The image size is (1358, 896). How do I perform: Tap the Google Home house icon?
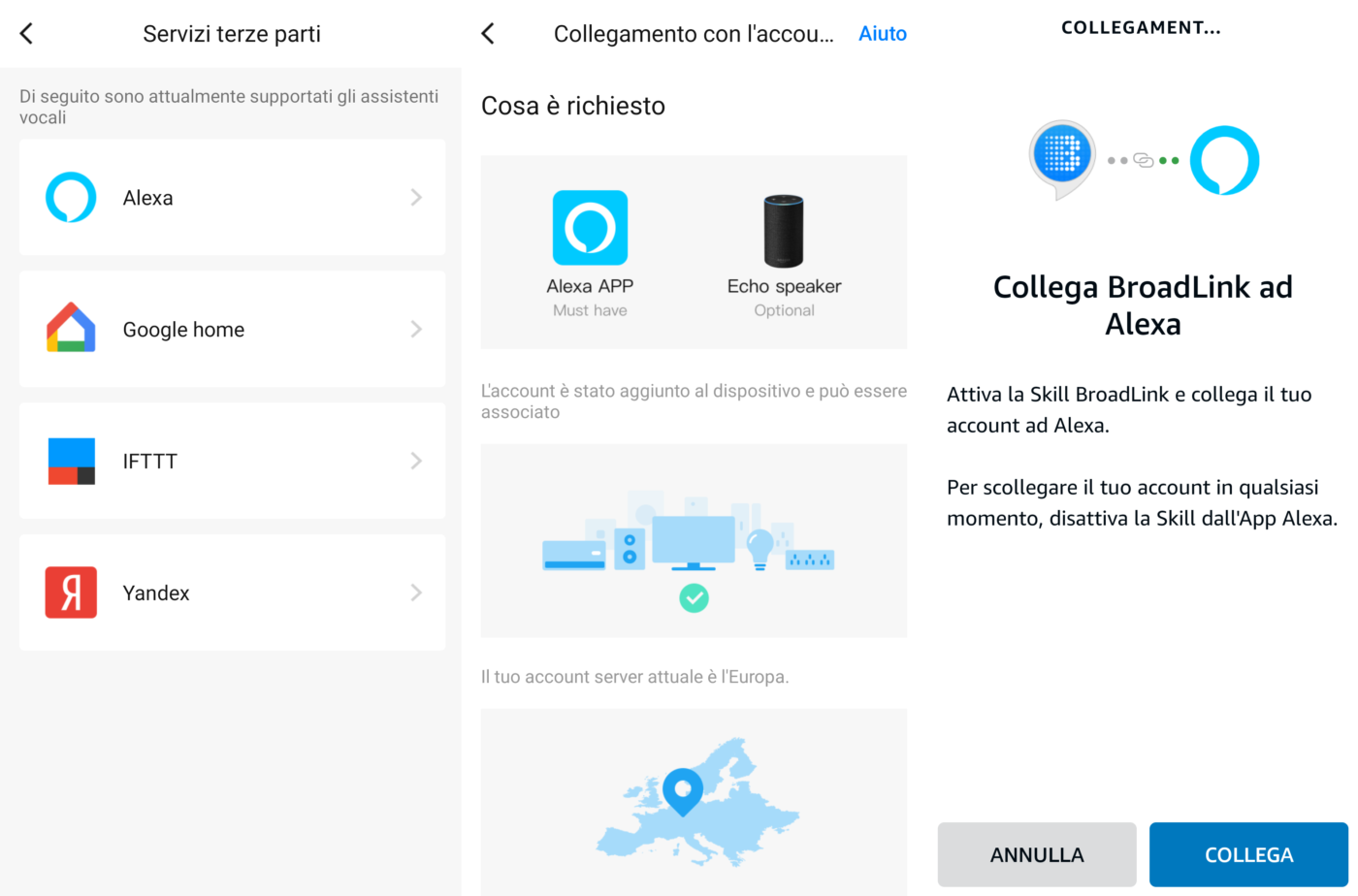click(x=71, y=329)
